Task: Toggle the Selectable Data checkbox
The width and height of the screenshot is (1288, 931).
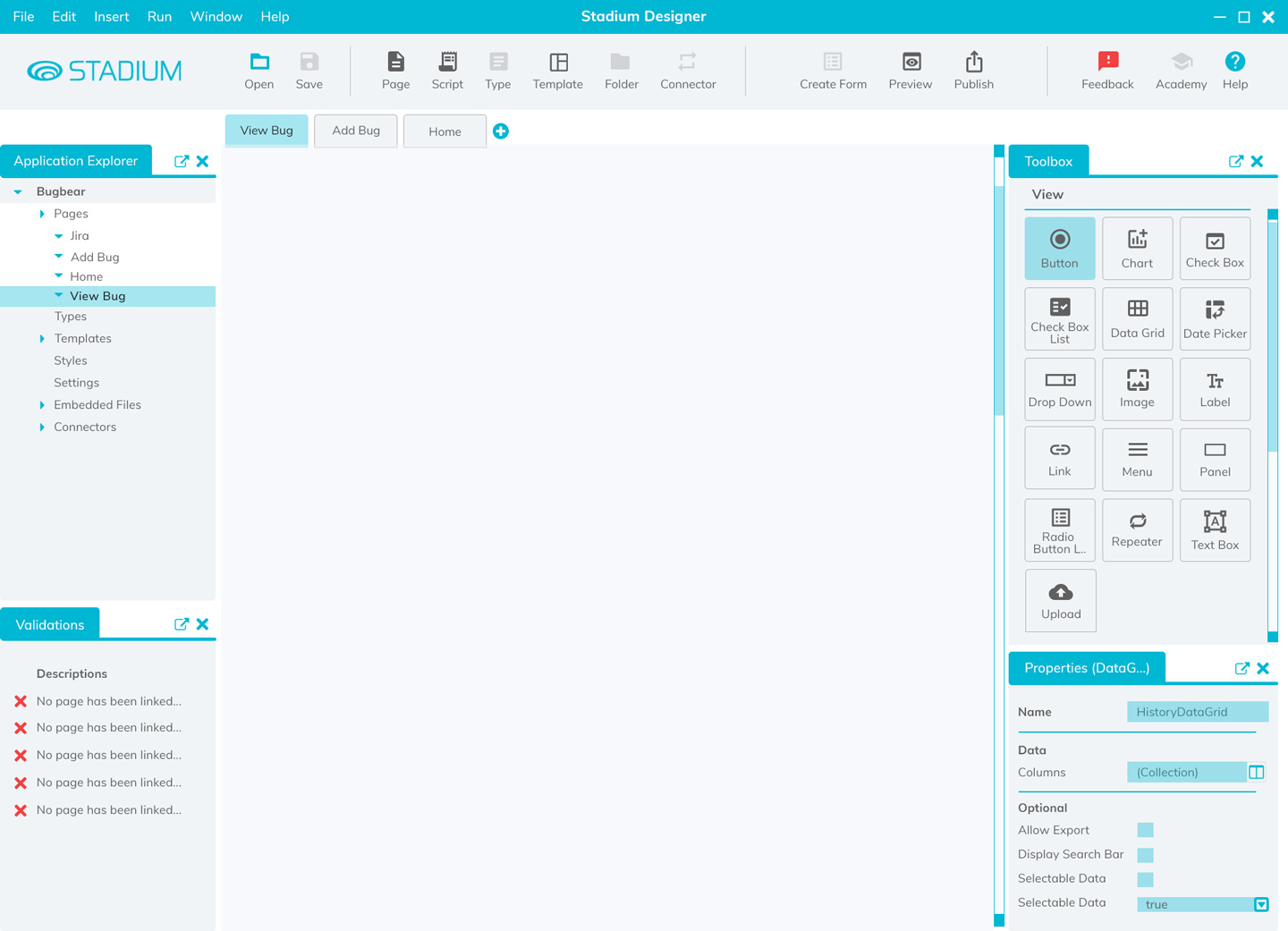Action: click(x=1145, y=879)
